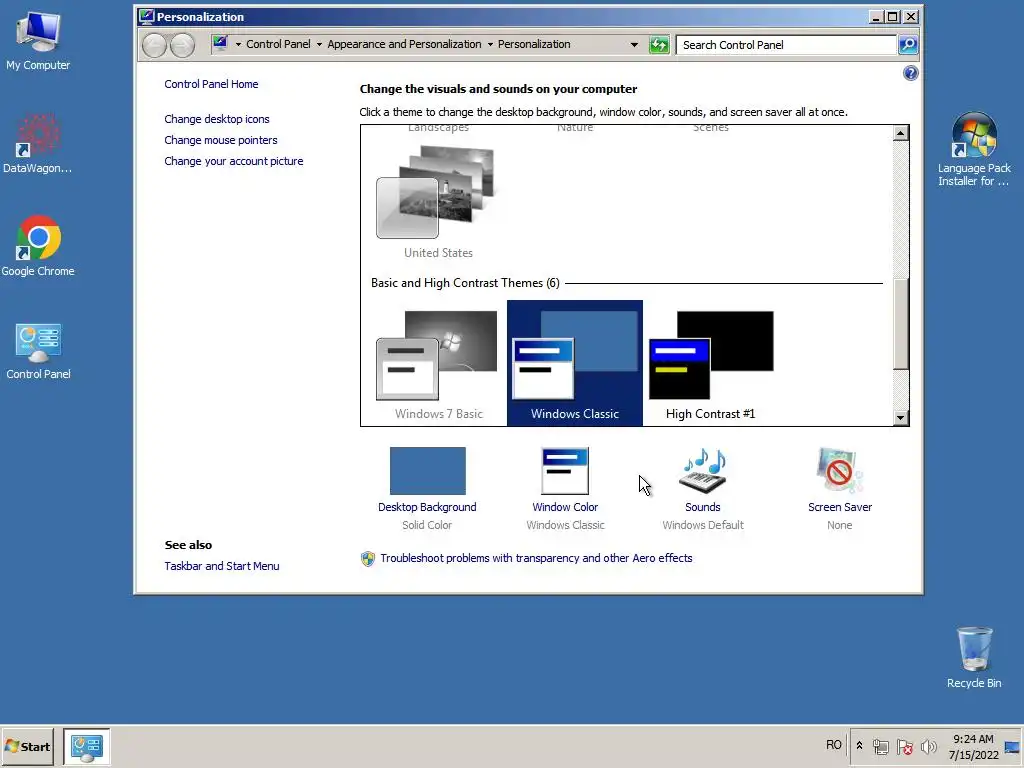Open the Recycle Bin
1024x768 pixels.
pyautogui.click(x=974, y=656)
